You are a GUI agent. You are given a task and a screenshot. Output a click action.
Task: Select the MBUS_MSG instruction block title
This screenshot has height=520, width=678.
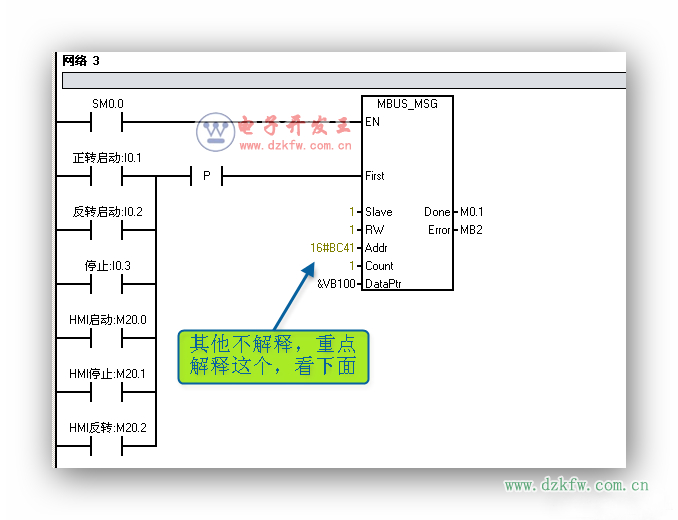tap(407, 104)
